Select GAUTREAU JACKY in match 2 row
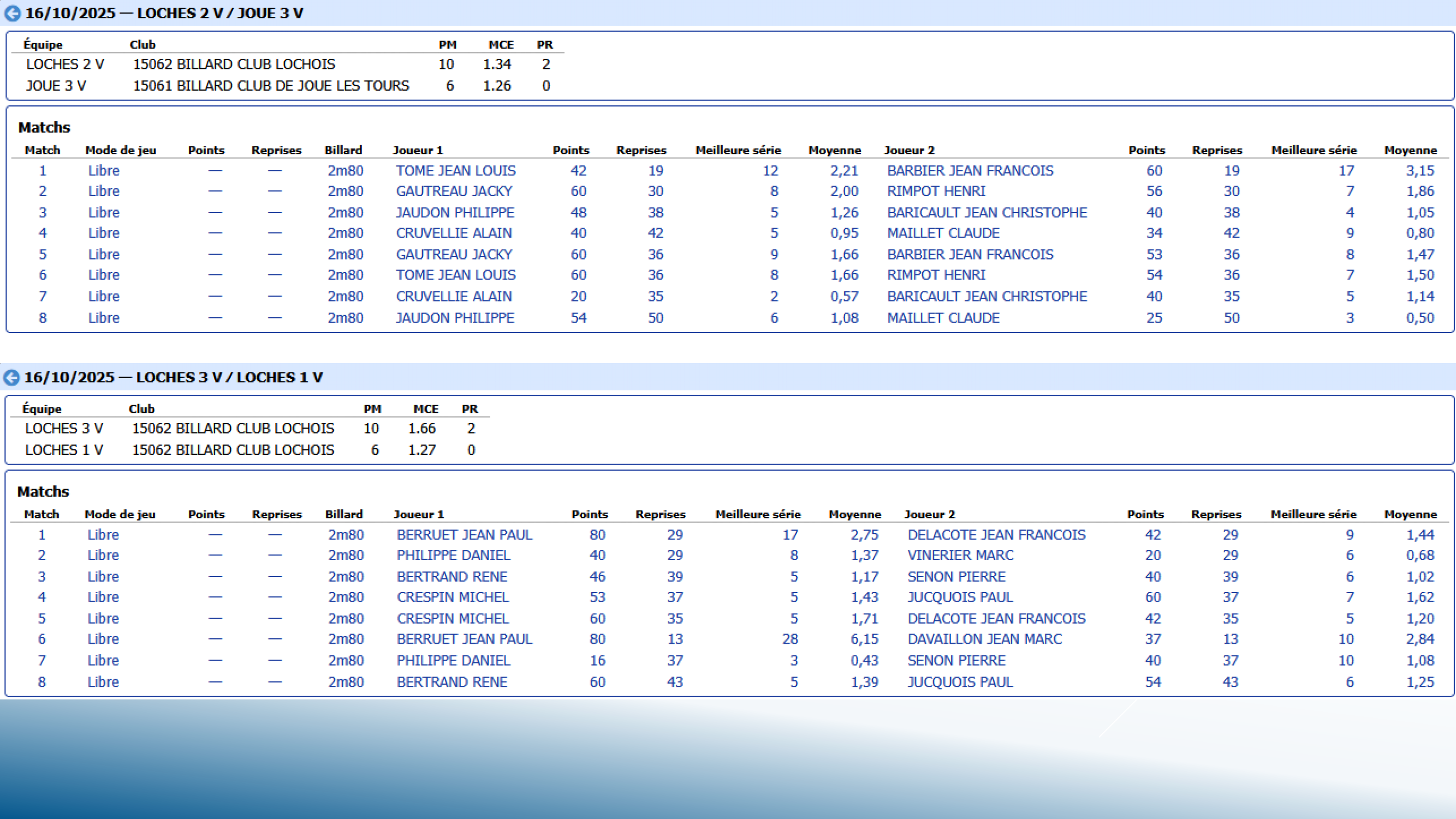The image size is (1456, 819). point(454,191)
